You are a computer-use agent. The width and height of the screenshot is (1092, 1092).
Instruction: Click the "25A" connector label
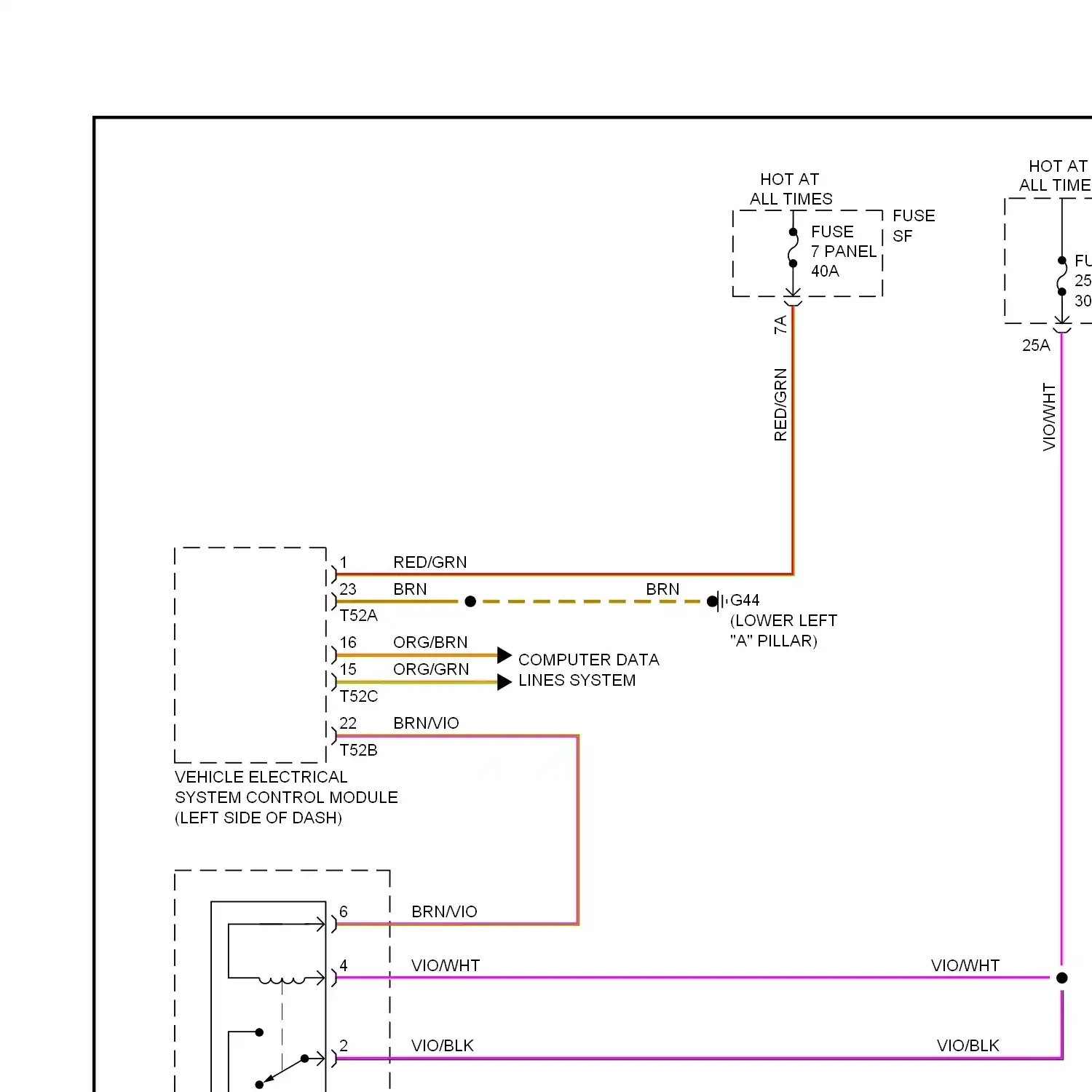1036,345
